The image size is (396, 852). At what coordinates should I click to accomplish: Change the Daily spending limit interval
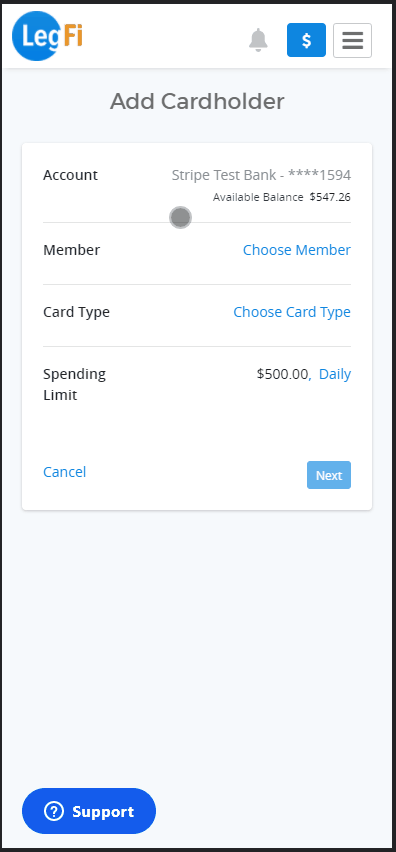click(x=335, y=374)
